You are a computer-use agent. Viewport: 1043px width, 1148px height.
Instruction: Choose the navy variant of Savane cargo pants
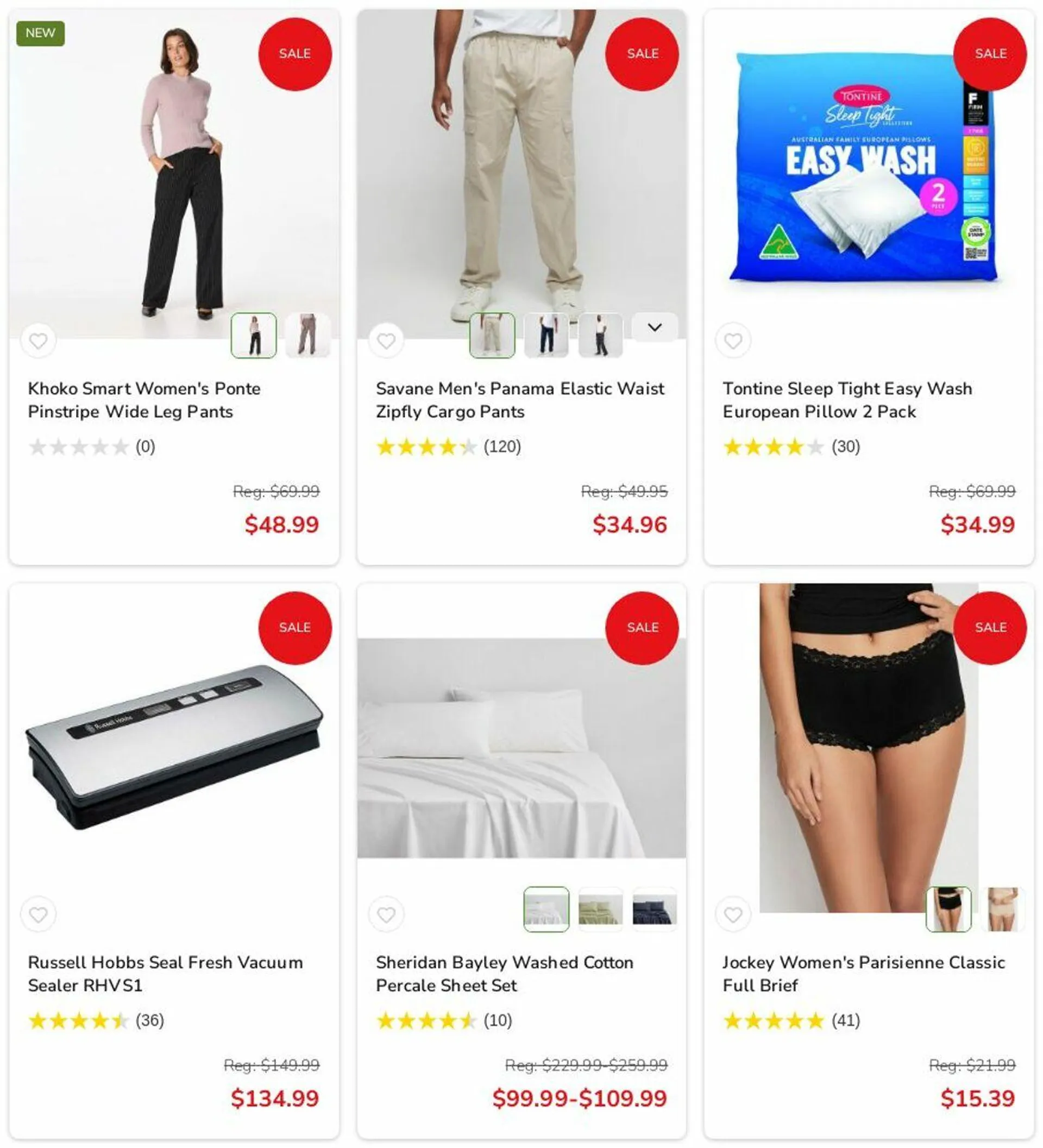coord(546,336)
